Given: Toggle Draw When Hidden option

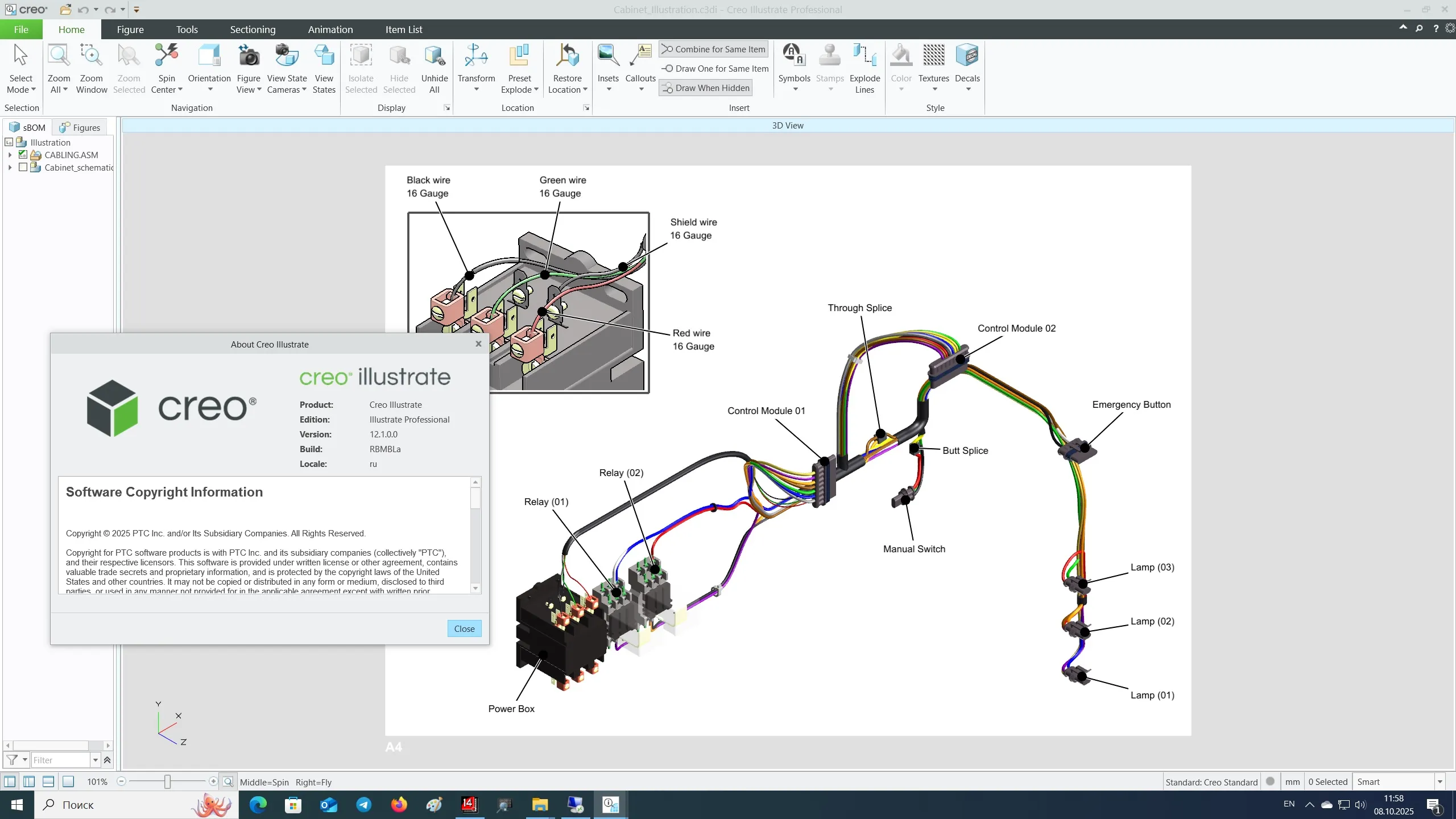Looking at the screenshot, I should [706, 88].
